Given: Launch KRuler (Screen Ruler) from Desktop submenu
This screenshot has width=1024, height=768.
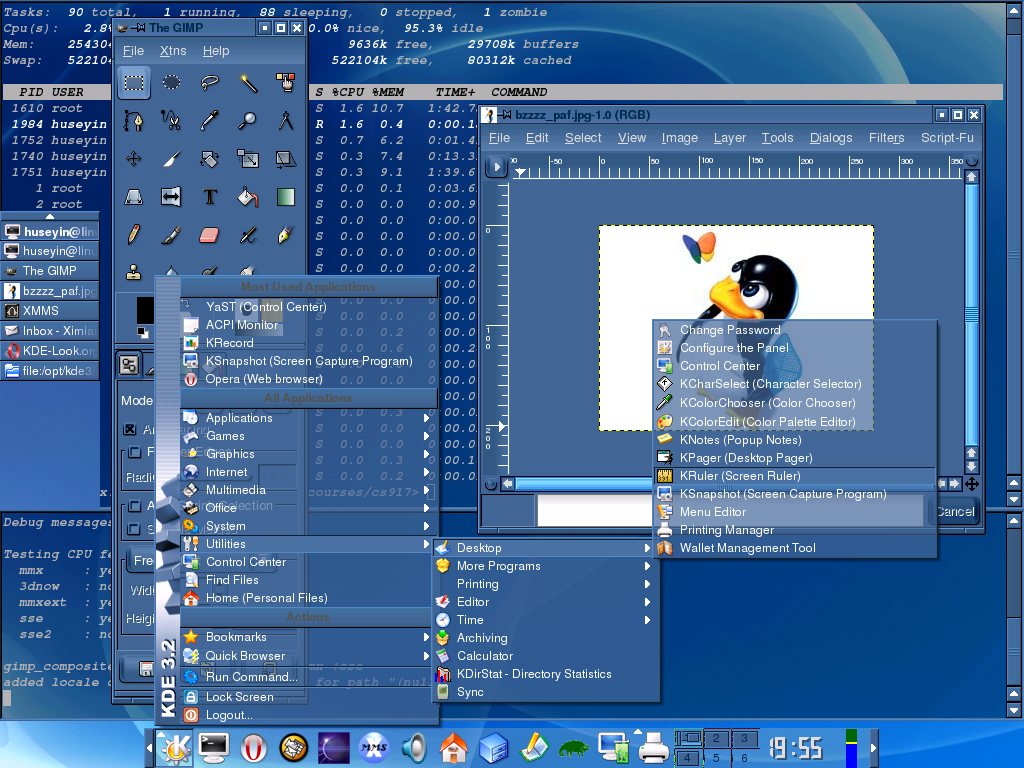Looking at the screenshot, I should (795, 476).
